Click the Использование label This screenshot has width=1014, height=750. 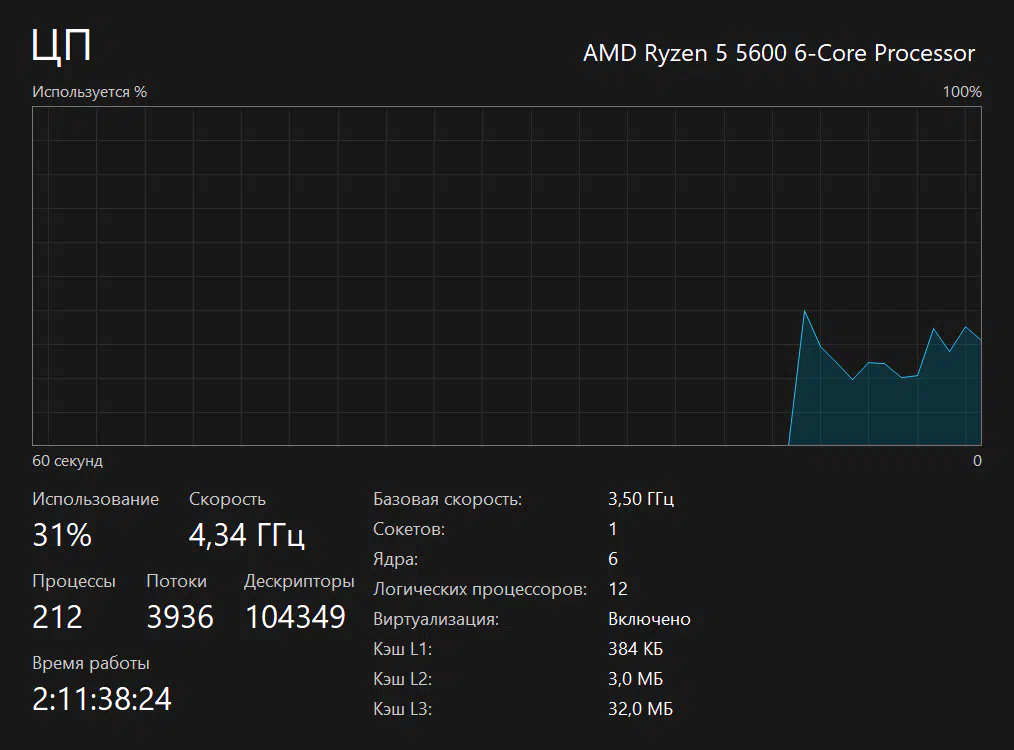96,499
